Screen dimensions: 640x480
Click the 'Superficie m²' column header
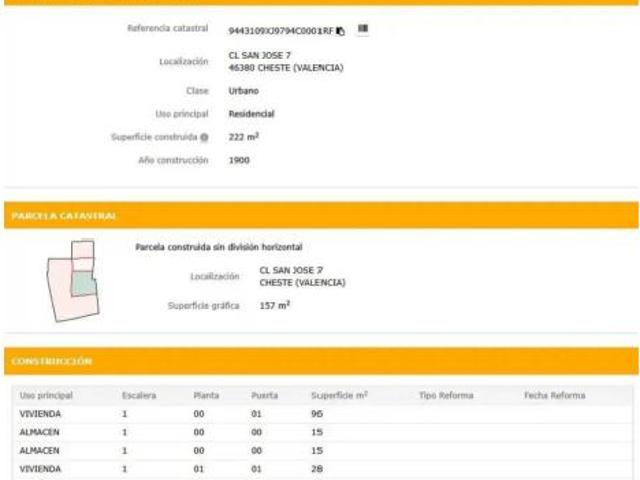coord(339,395)
